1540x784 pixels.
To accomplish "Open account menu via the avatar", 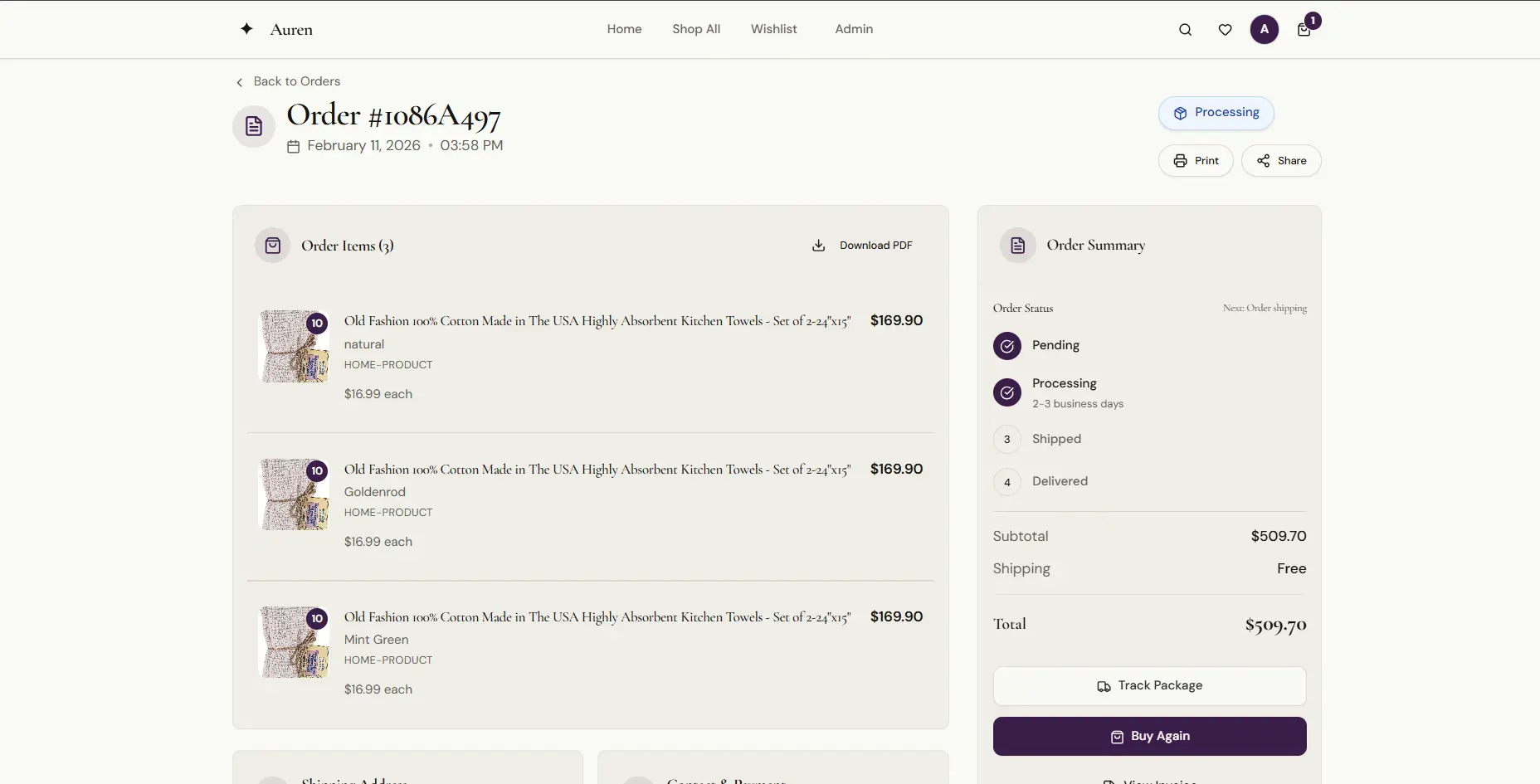I will tap(1265, 29).
